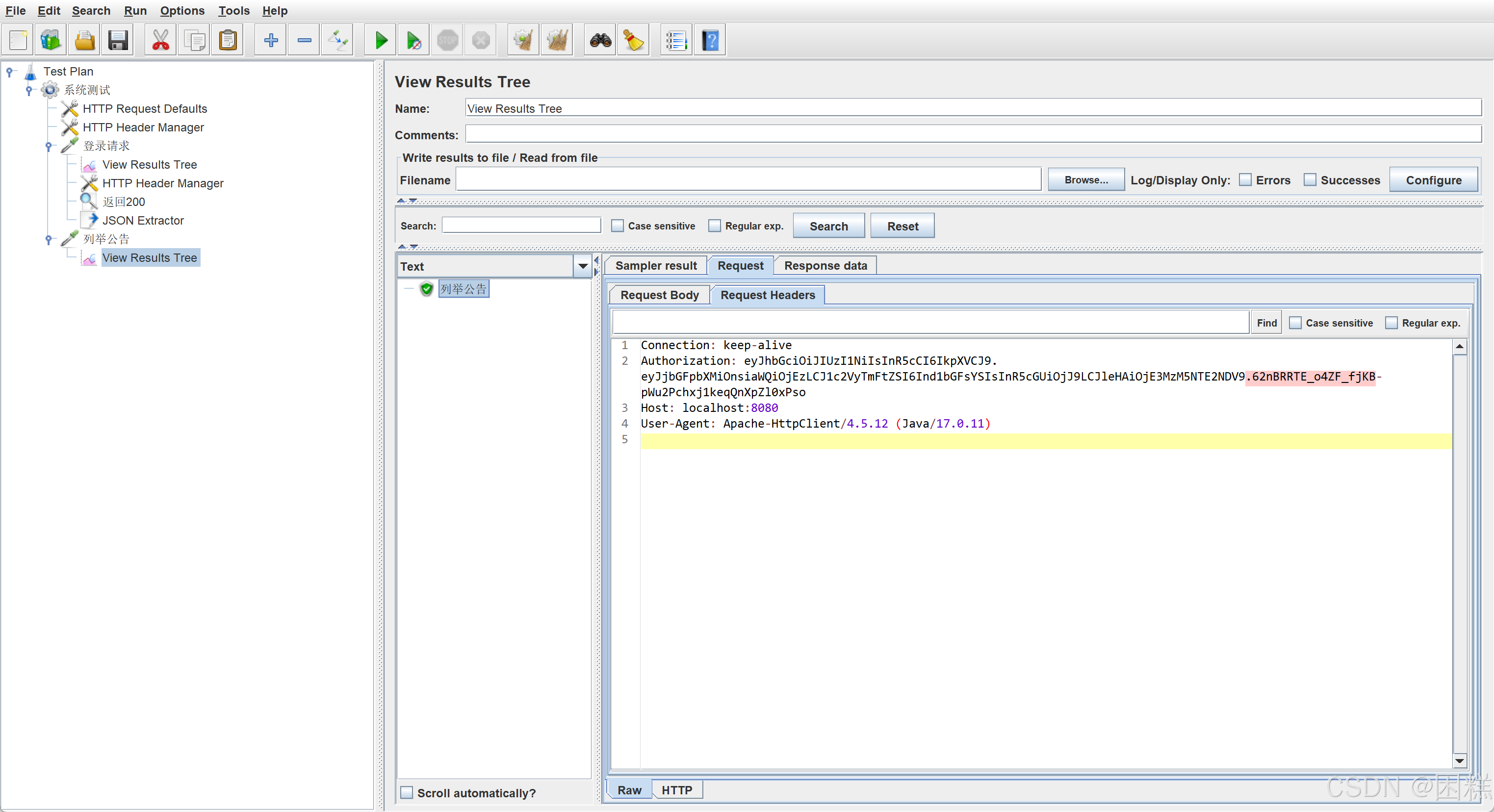This screenshot has width=1494, height=812.
Task: Click the green Start run icon
Action: [381, 41]
